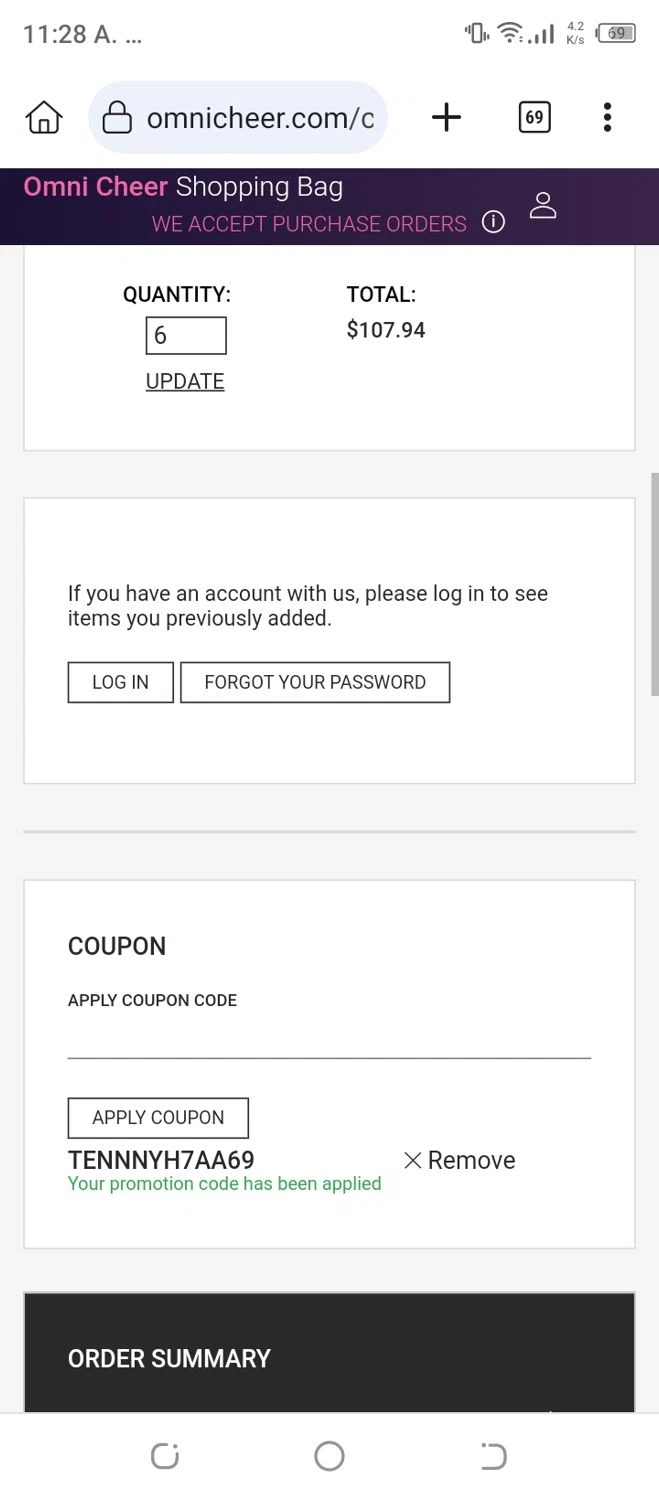Tap the browser home icon
Viewport: 659px width, 1500px height.
[x=44, y=118]
